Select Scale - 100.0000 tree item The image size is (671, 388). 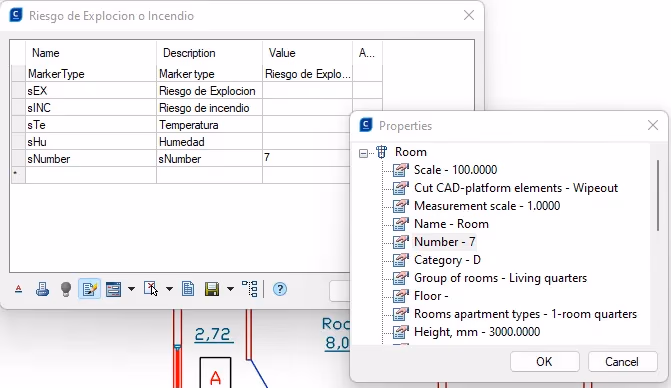(x=455, y=170)
